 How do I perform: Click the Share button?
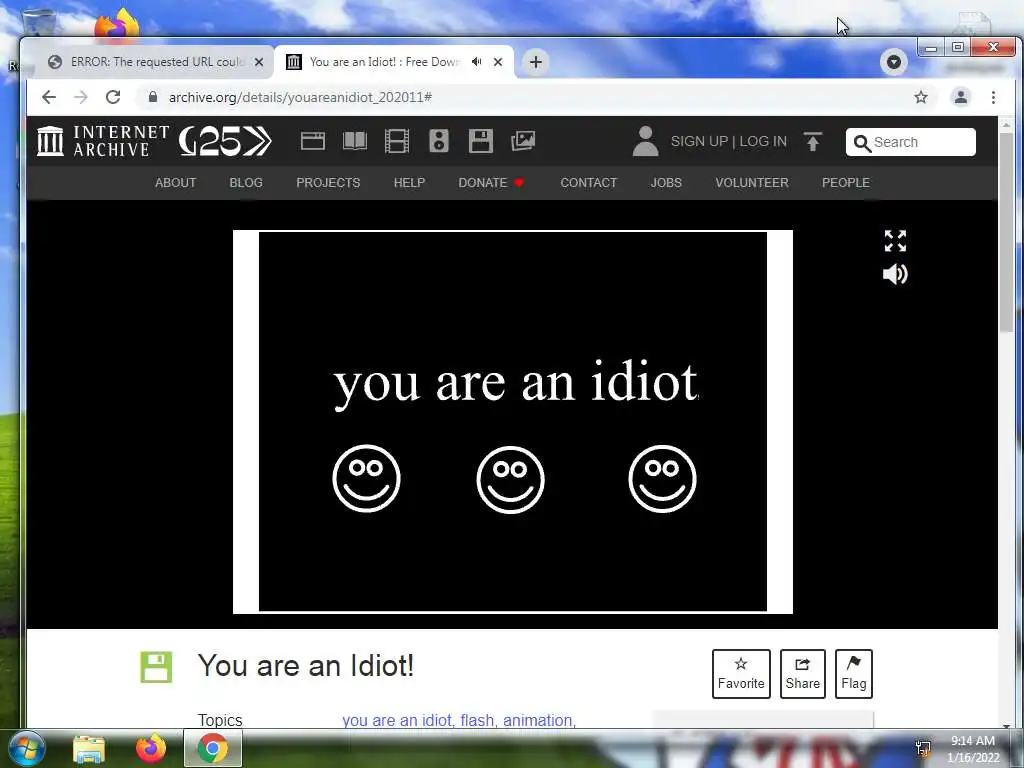803,674
